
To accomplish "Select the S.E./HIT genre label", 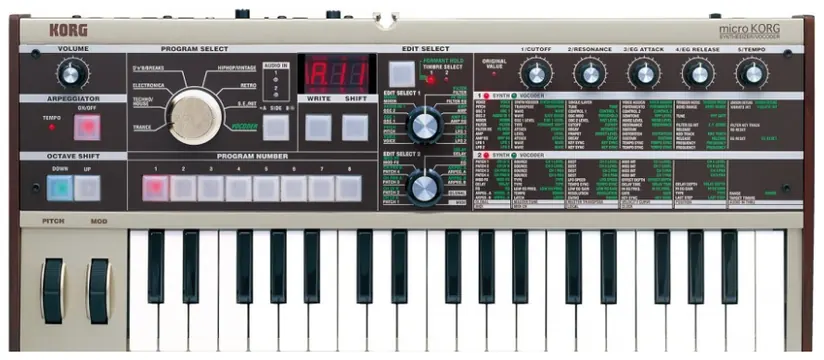I will coord(247,104).
